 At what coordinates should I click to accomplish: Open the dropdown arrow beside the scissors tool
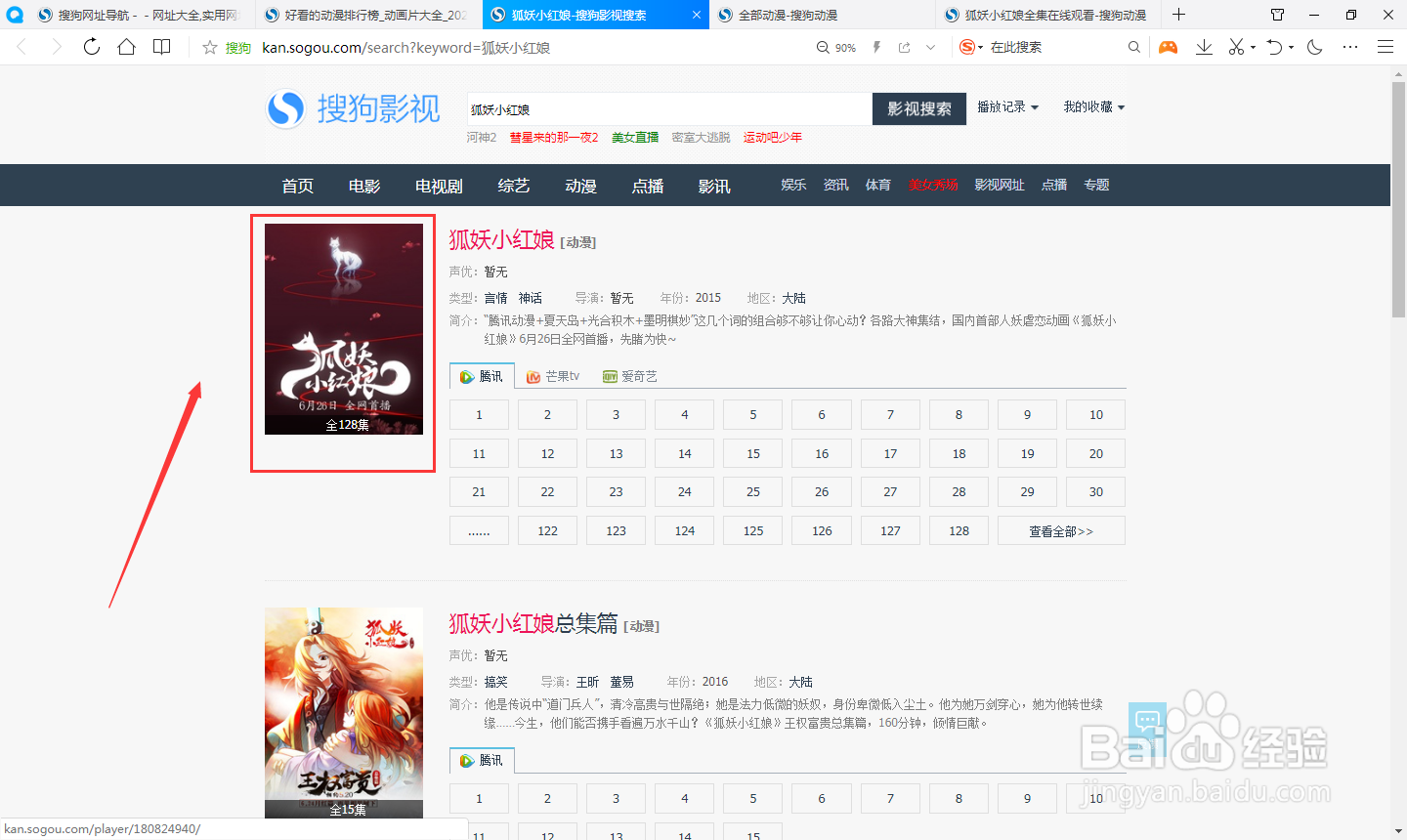tap(1254, 47)
